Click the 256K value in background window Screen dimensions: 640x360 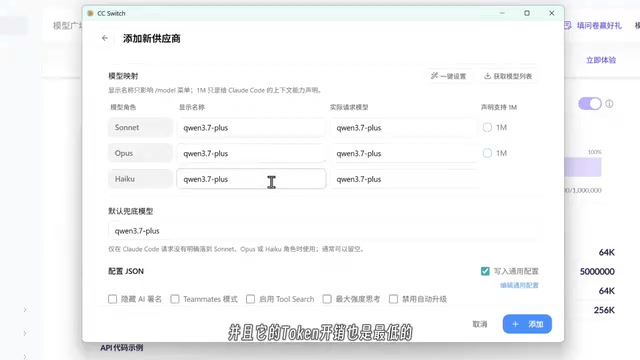coord(604,310)
